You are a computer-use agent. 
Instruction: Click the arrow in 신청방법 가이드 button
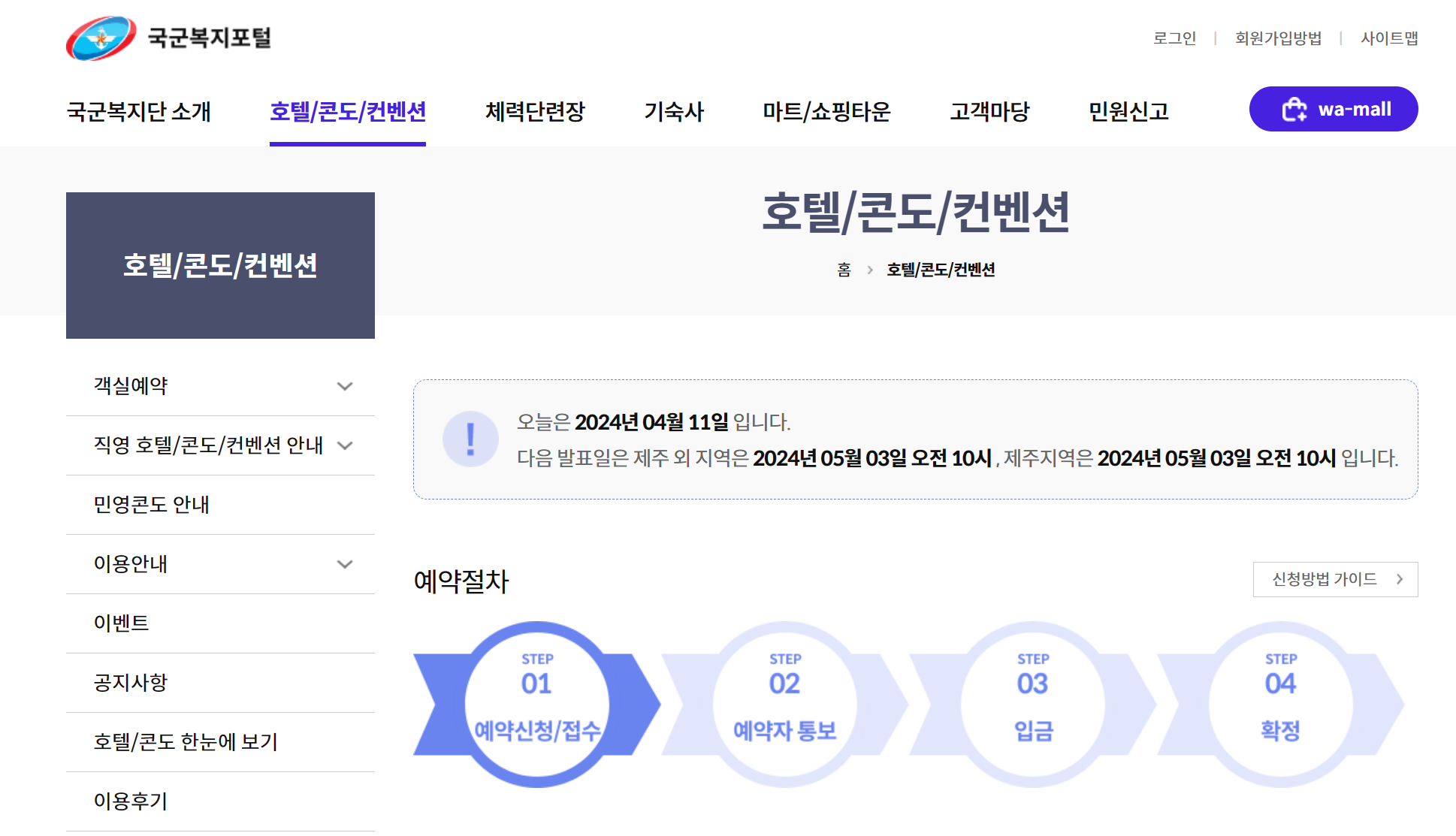tap(1399, 579)
